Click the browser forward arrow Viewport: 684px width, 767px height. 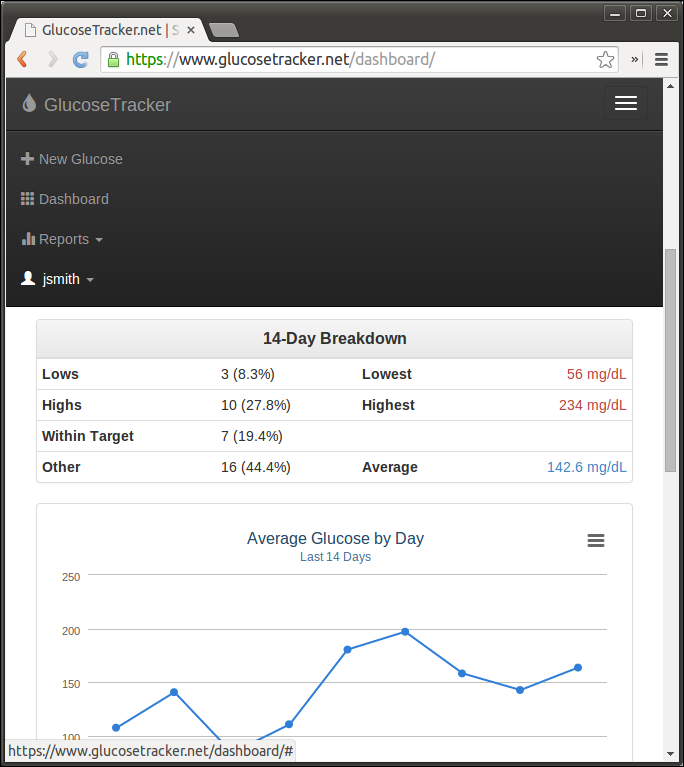[52, 59]
